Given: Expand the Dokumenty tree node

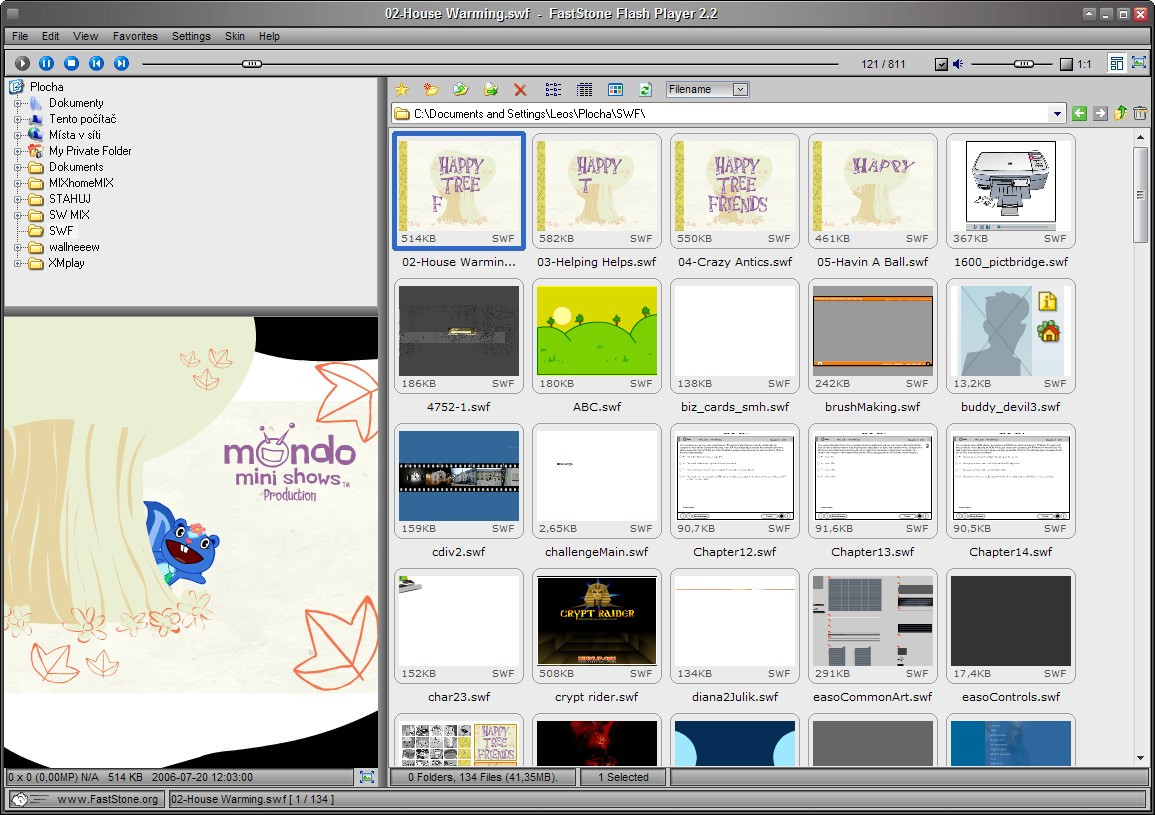Looking at the screenshot, I should (18, 103).
